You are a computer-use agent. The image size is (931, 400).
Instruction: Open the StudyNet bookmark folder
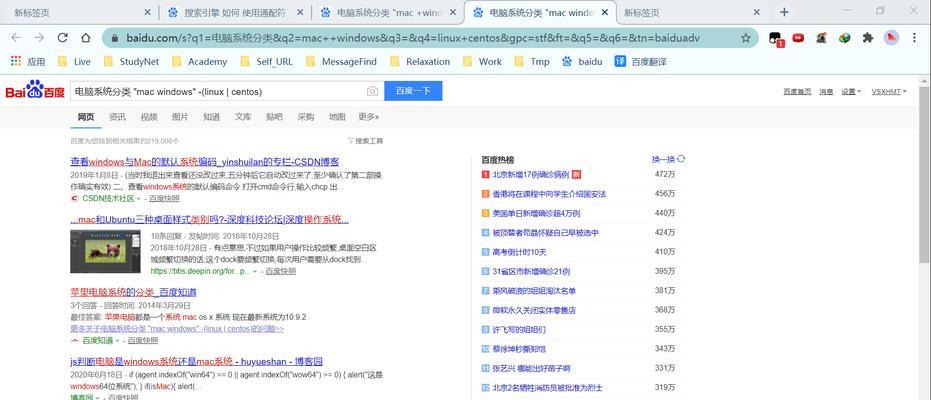tap(132, 61)
